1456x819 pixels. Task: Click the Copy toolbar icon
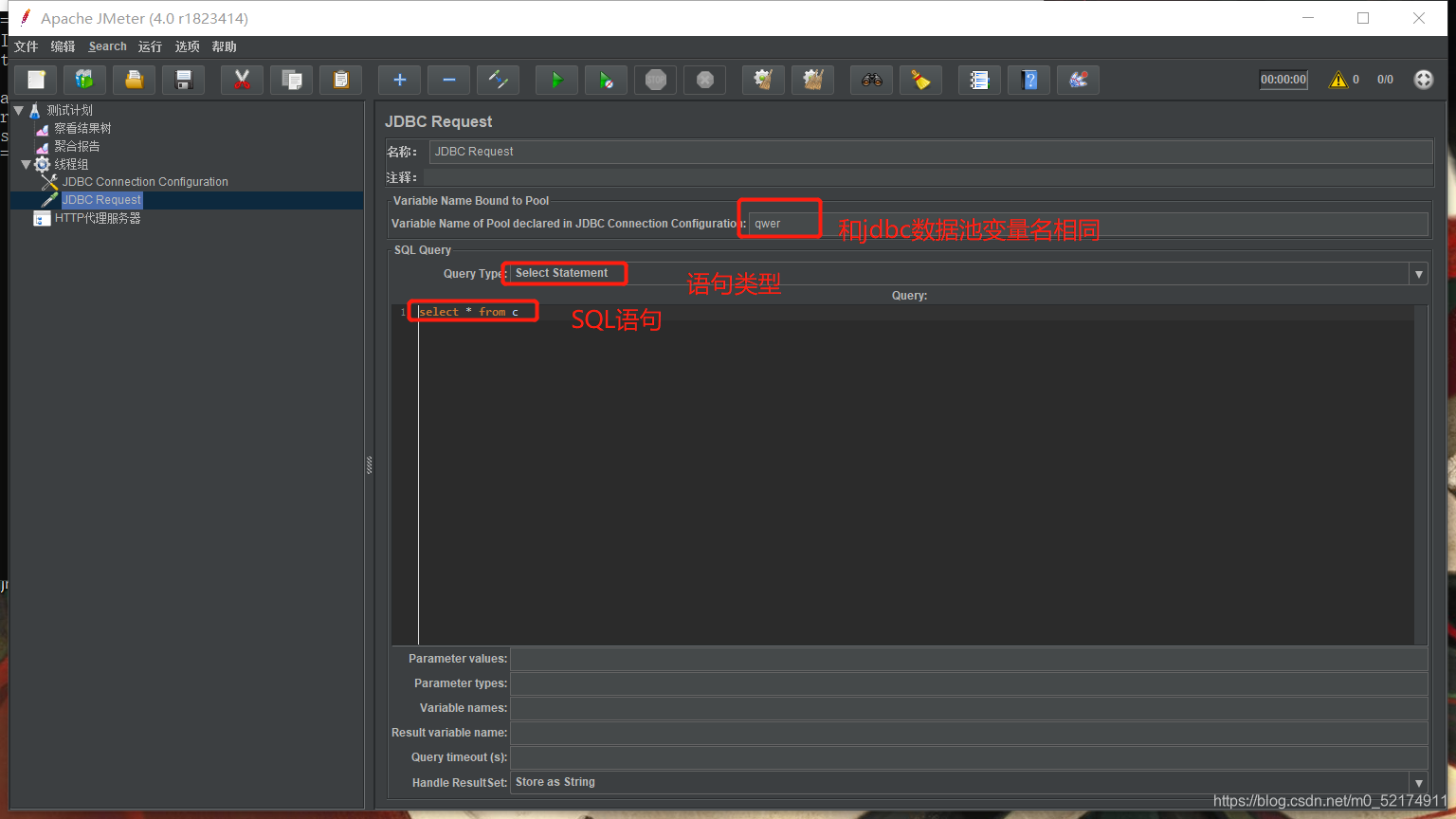291,80
